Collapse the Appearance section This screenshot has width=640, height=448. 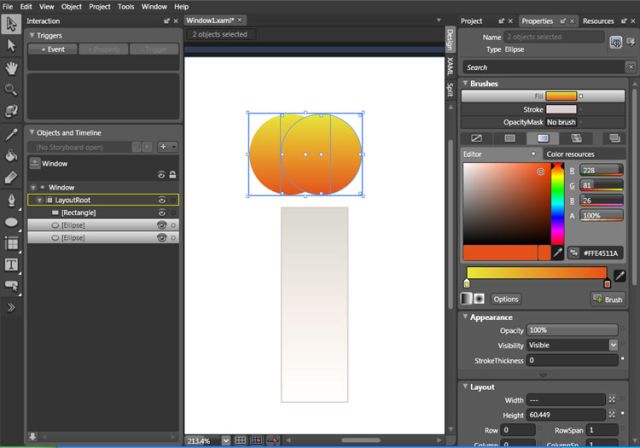(465, 317)
